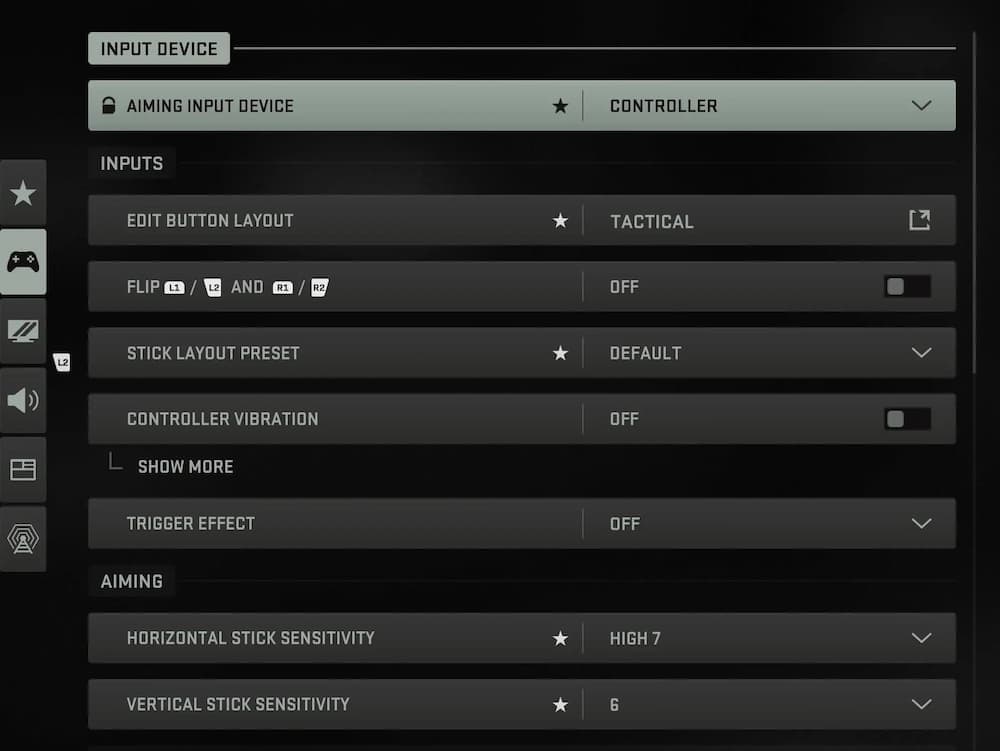Expand the Vertical Stick Sensitivity dropdown
The image size is (1000, 751).
[921, 705]
